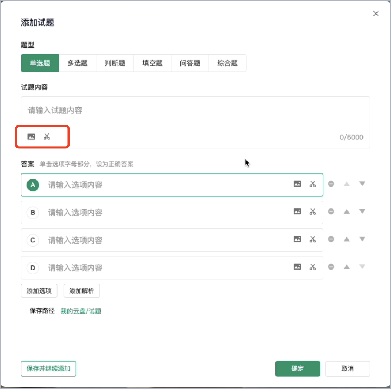Insert image into option A
The width and height of the screenshot is (392, 390).
point(297,184)
